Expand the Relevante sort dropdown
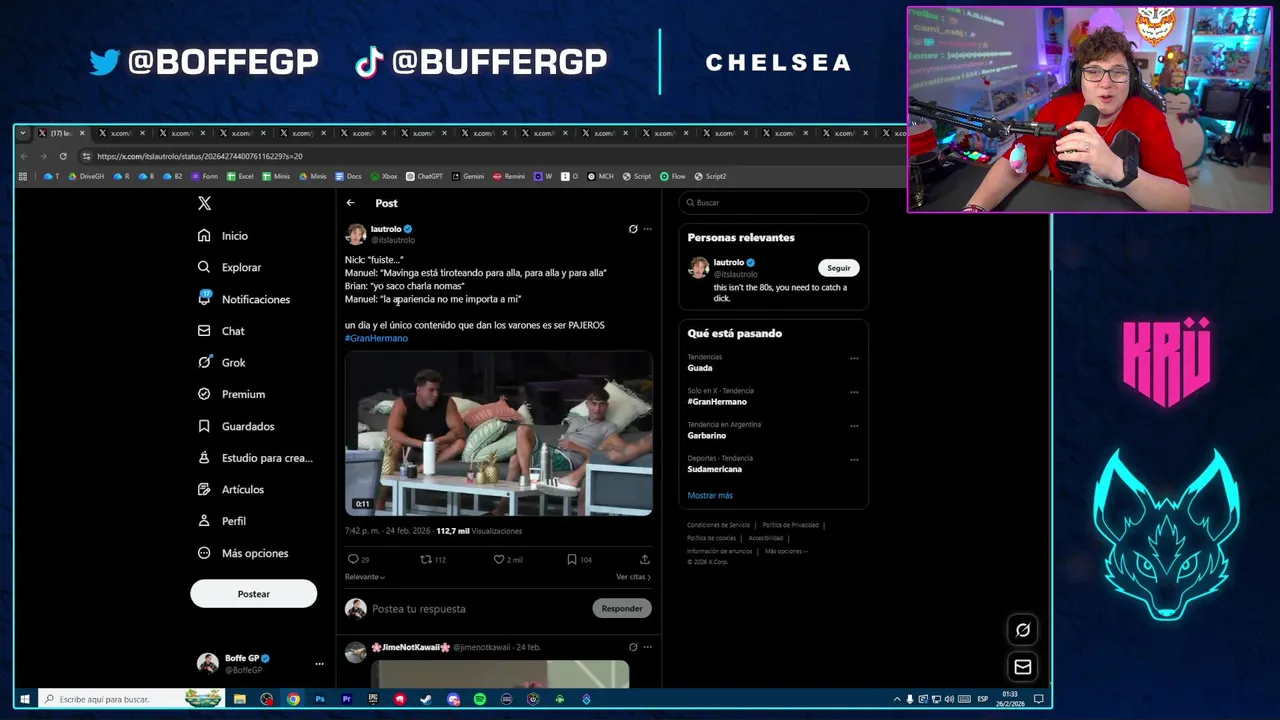1280x720 pixels. 365,577
